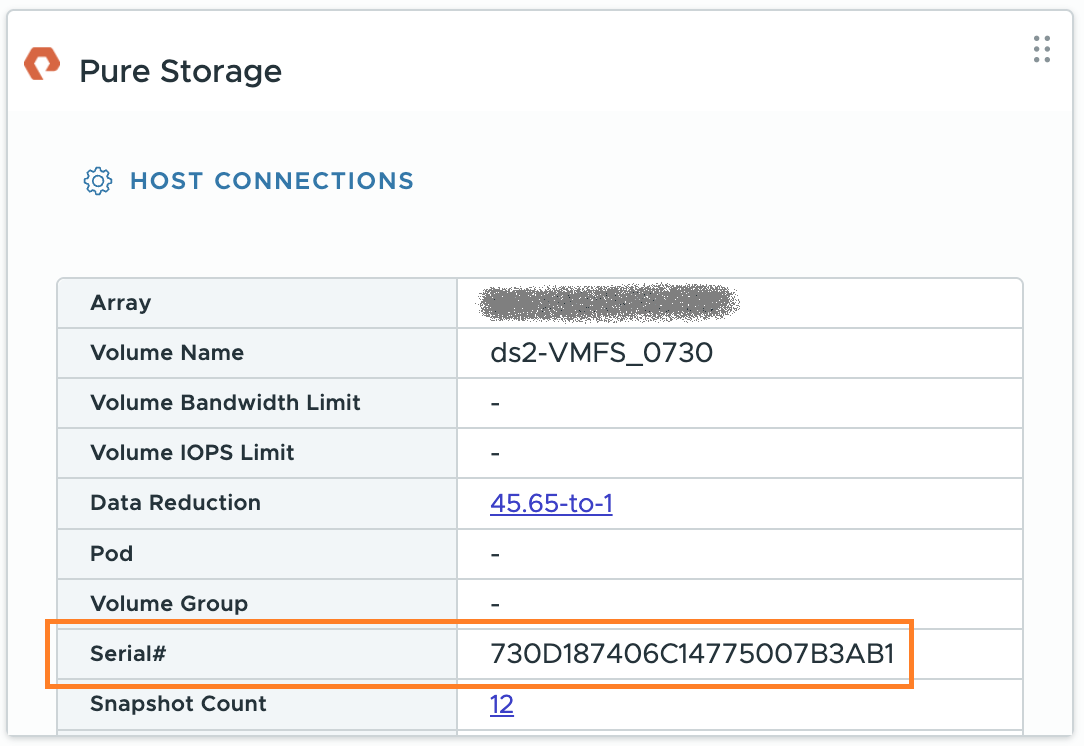The width and height of the screenshot is (1084, 746).
Task: Select the Serial# value text
Action: 697,653
